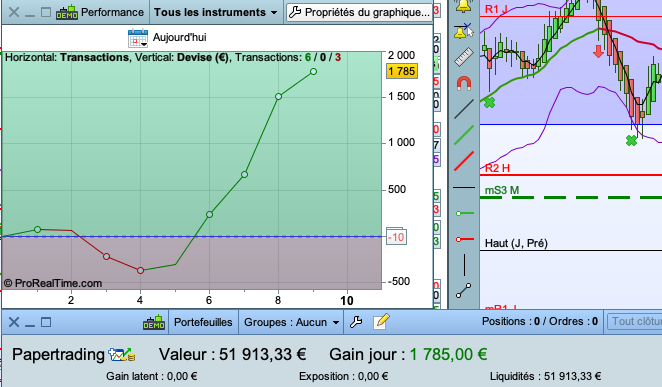Click the ProRealTime.com copyright text
The image size is (662, 387).
point(53,283)
